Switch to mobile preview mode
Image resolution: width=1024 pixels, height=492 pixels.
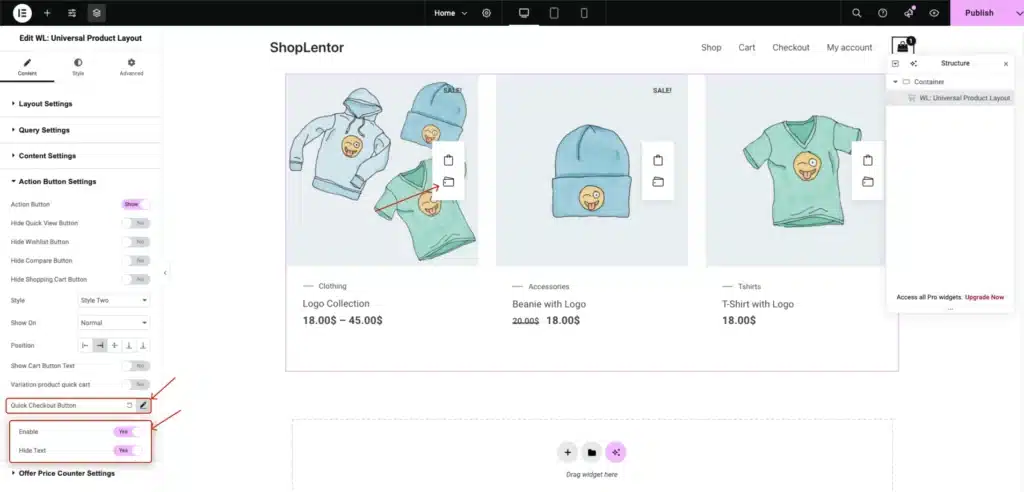(584, 13)
